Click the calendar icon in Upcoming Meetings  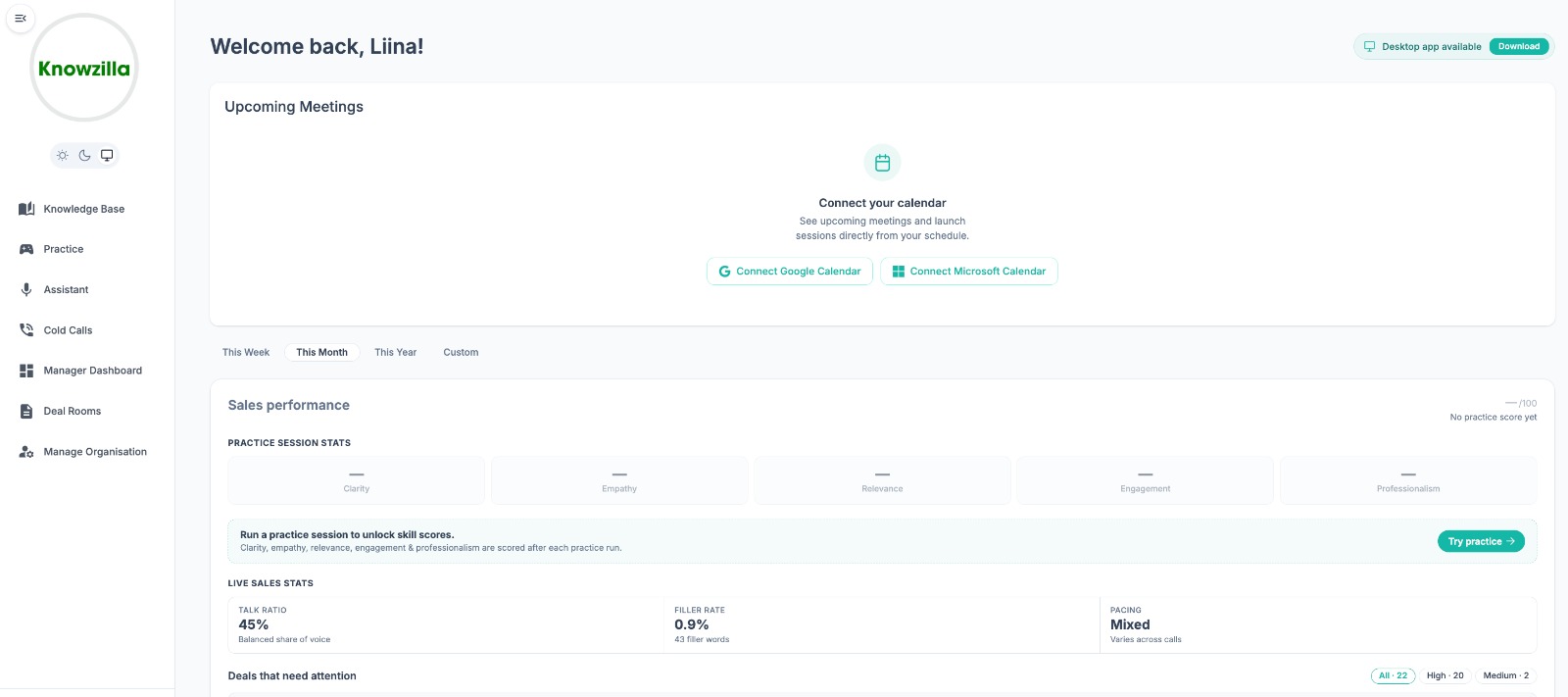(x=882, y=163)
